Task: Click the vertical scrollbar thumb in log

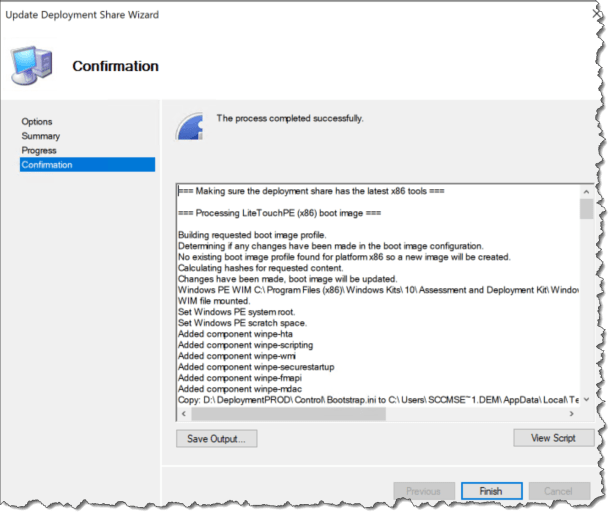Action: [586, 209]
